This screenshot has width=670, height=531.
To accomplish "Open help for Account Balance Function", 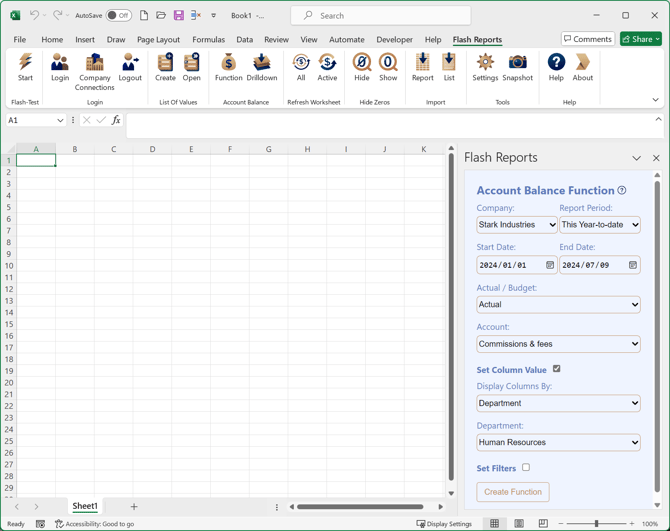I will (x=622, y=191).
